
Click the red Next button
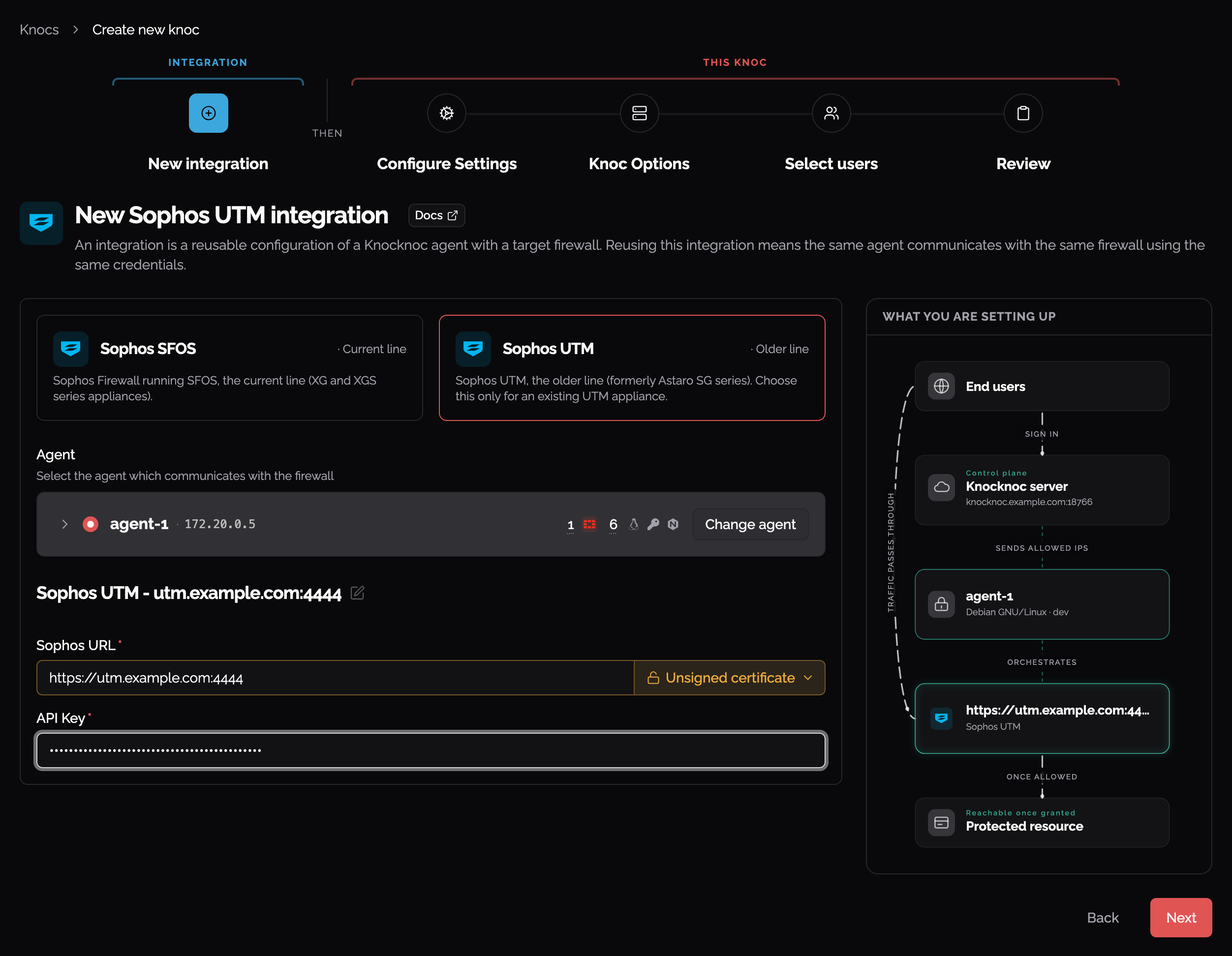[x=1181, y=918]
